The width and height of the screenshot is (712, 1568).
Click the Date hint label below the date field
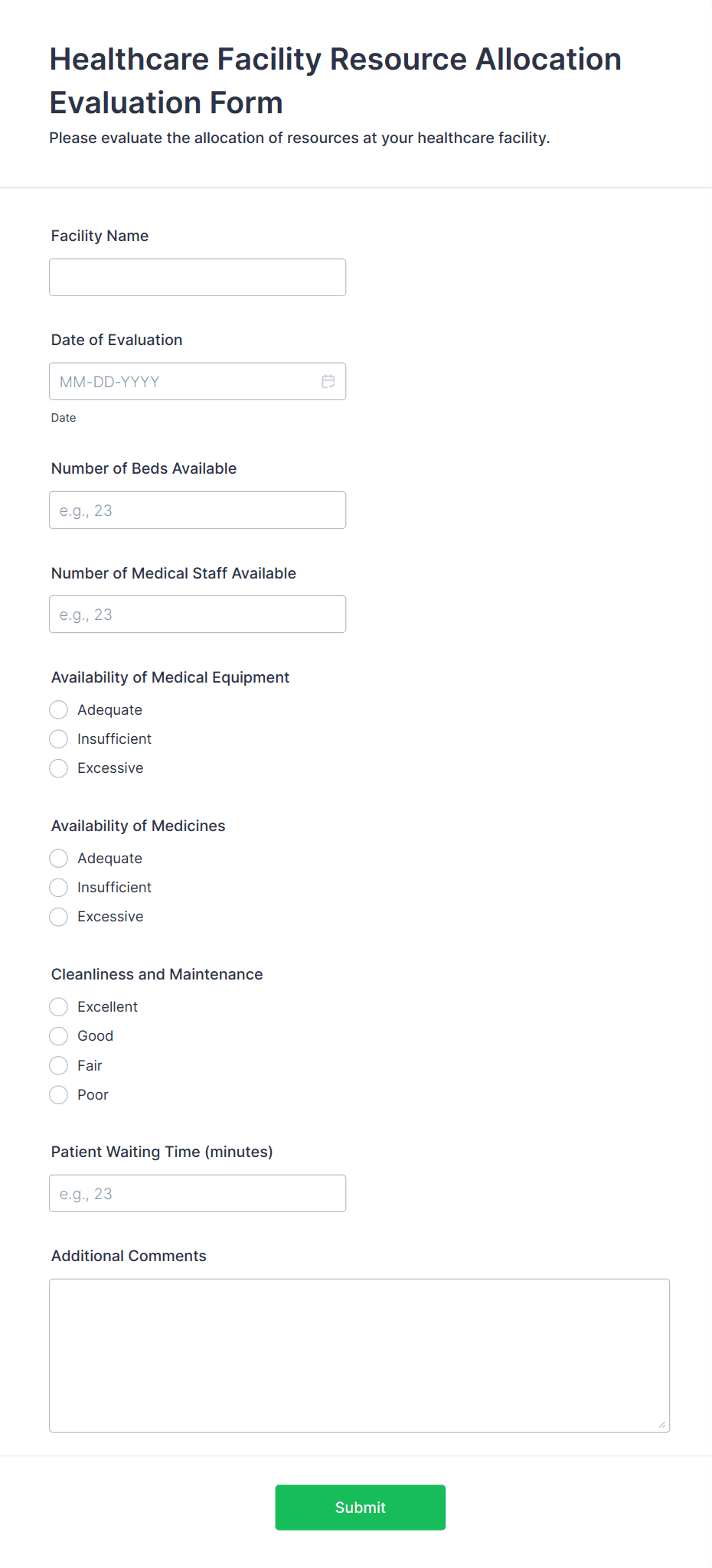64,417
